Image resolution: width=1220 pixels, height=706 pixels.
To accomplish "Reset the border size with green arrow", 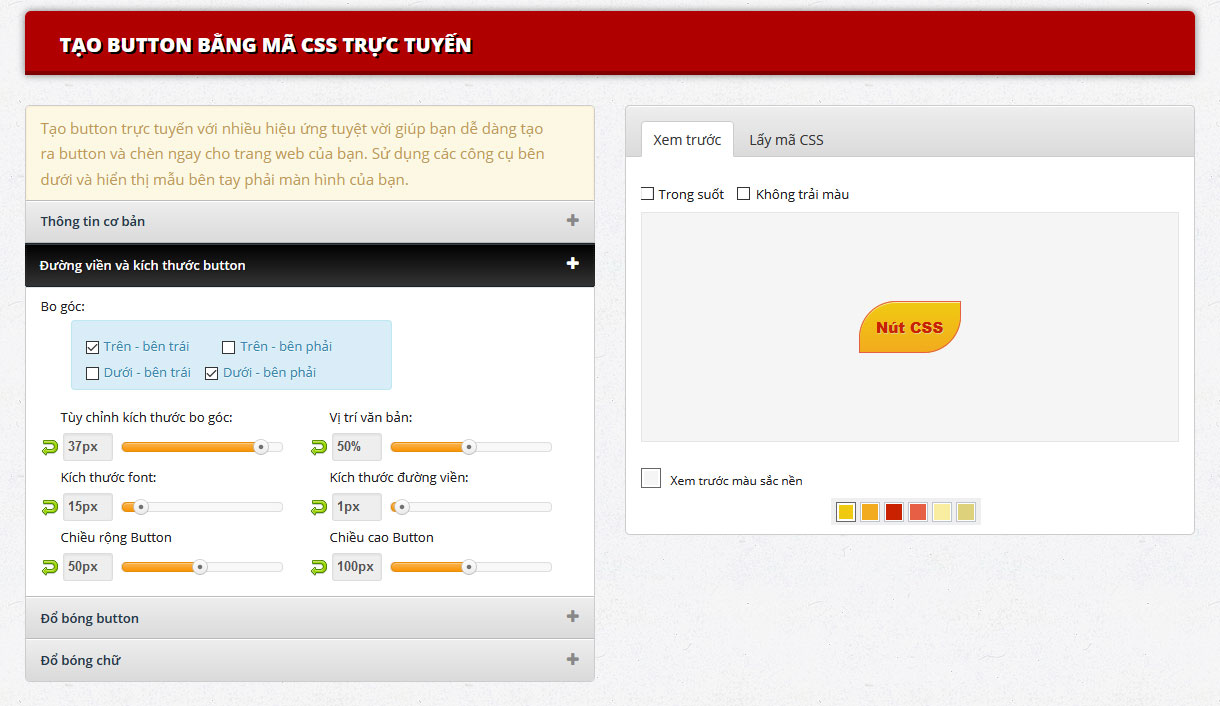I will coord(319,507).
